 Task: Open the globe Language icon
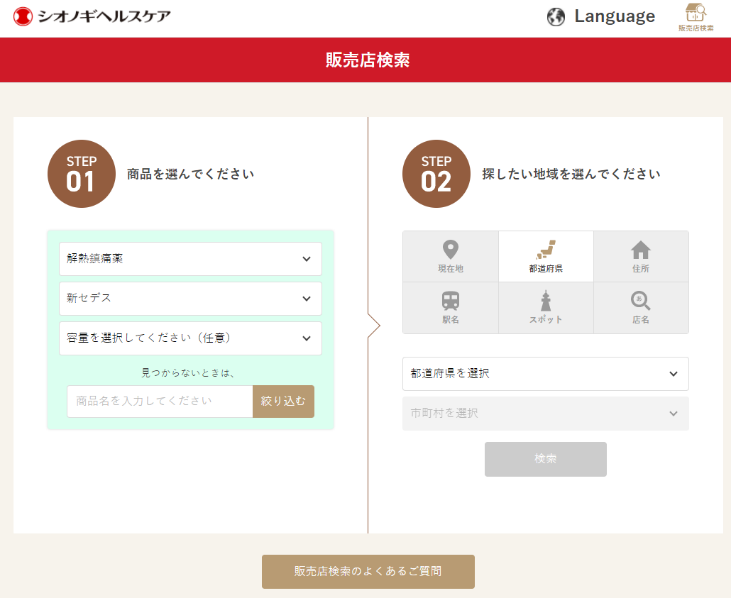coord(556,17)
